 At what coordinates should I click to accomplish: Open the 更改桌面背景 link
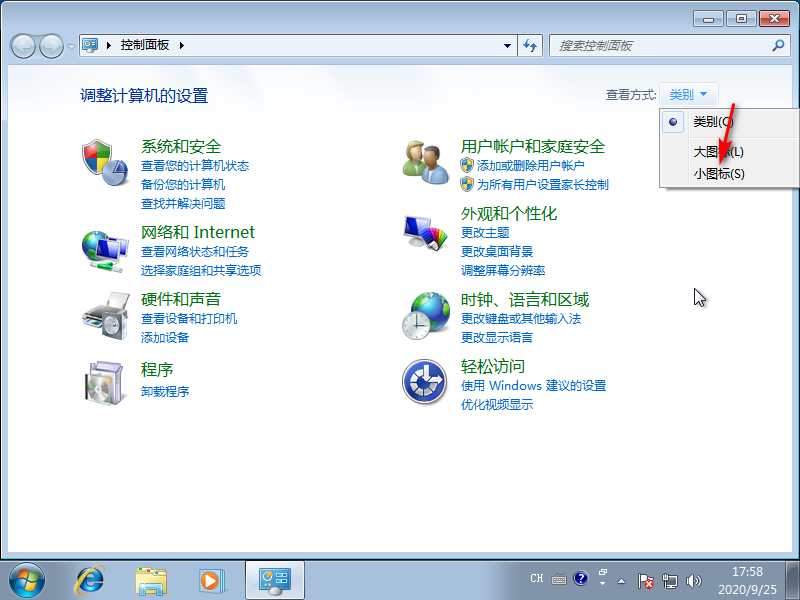click(497, 251)
